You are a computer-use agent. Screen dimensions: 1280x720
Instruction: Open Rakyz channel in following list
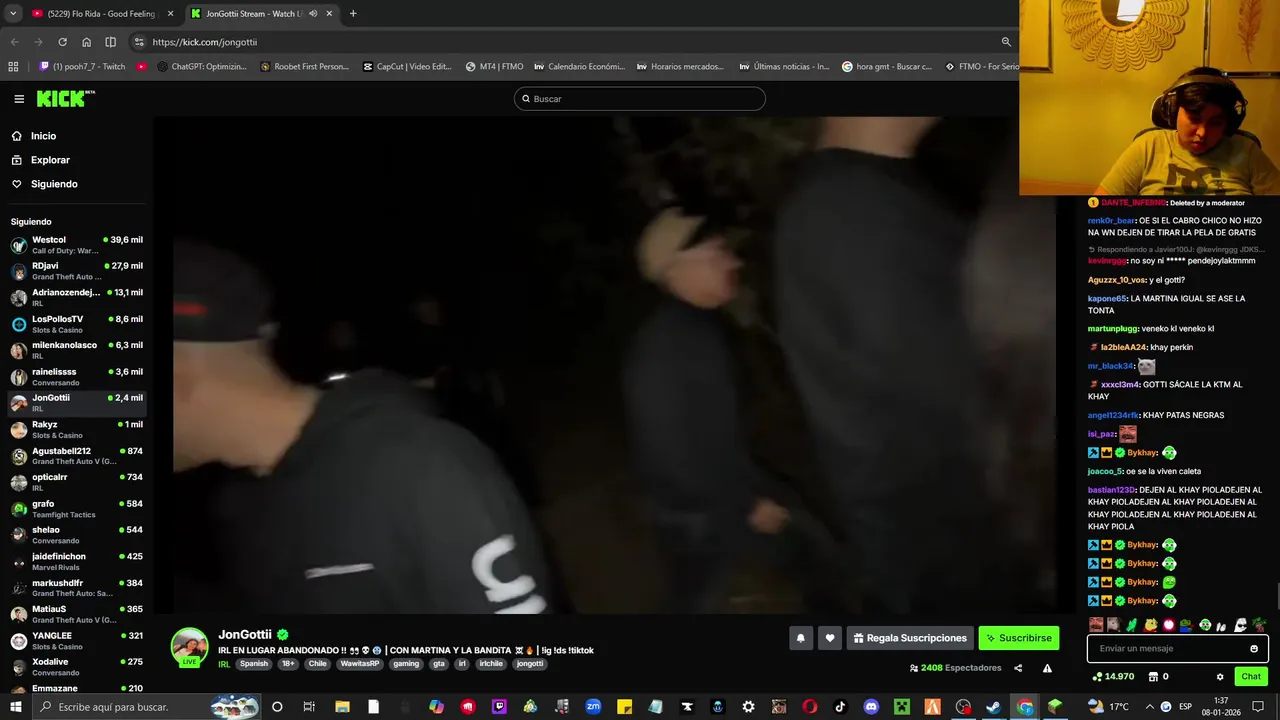(x=76, y=429)
